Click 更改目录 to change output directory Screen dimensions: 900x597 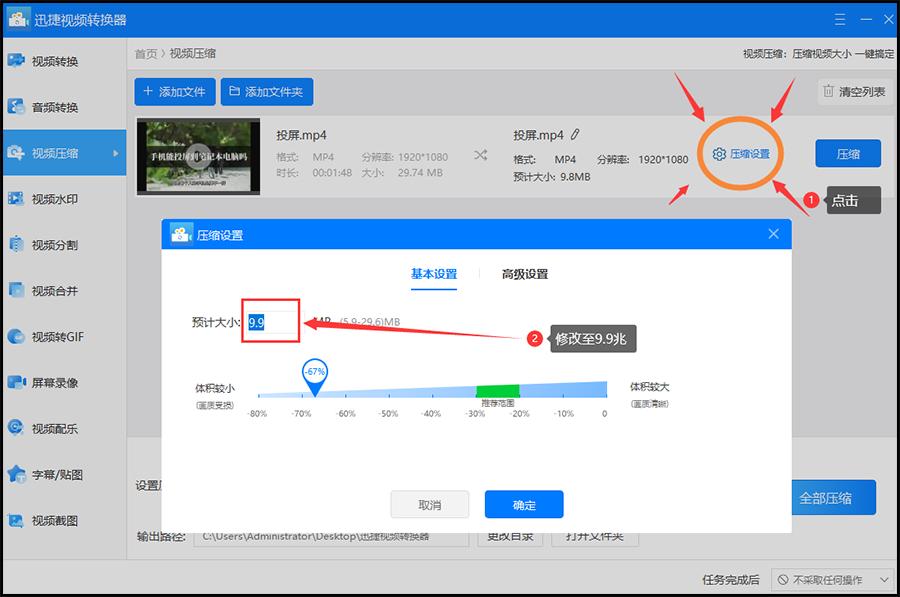click(x=510, y=538)
